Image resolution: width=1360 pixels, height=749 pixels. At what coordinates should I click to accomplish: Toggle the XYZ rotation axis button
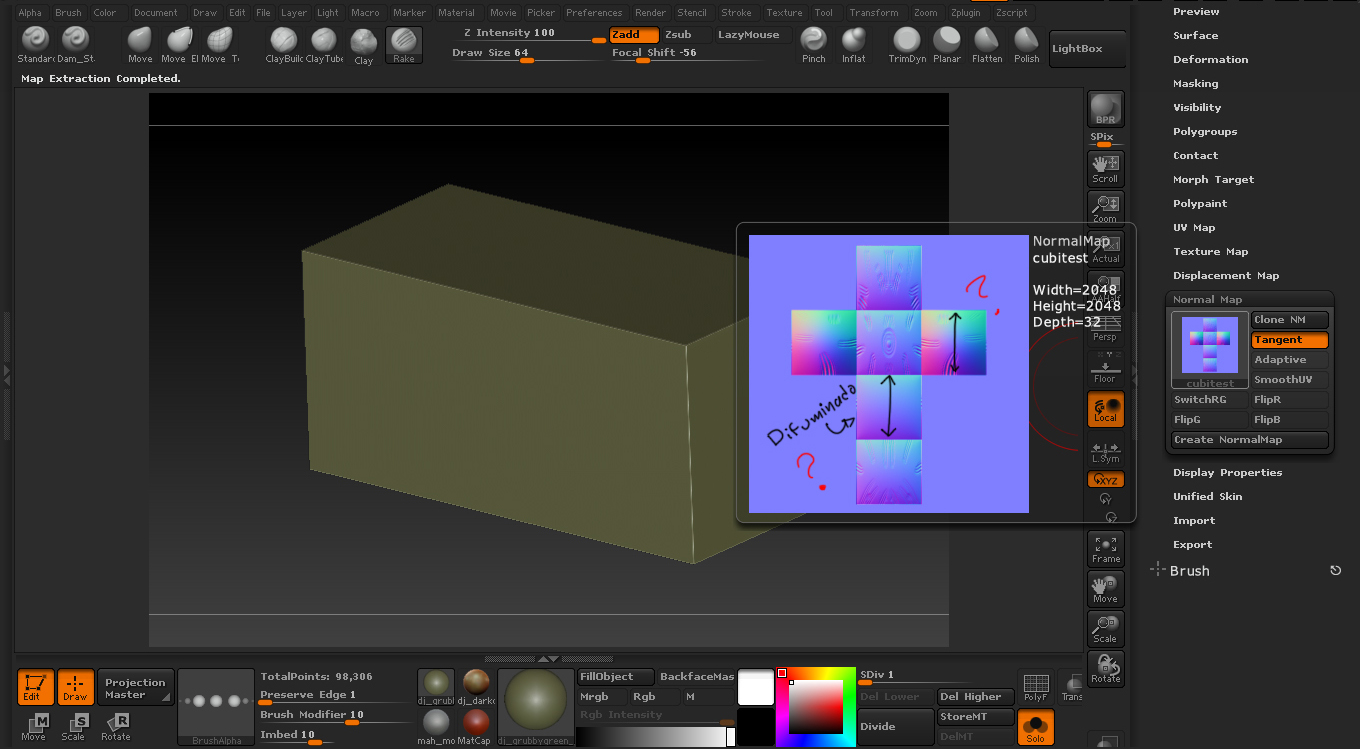coord(1105,480)
